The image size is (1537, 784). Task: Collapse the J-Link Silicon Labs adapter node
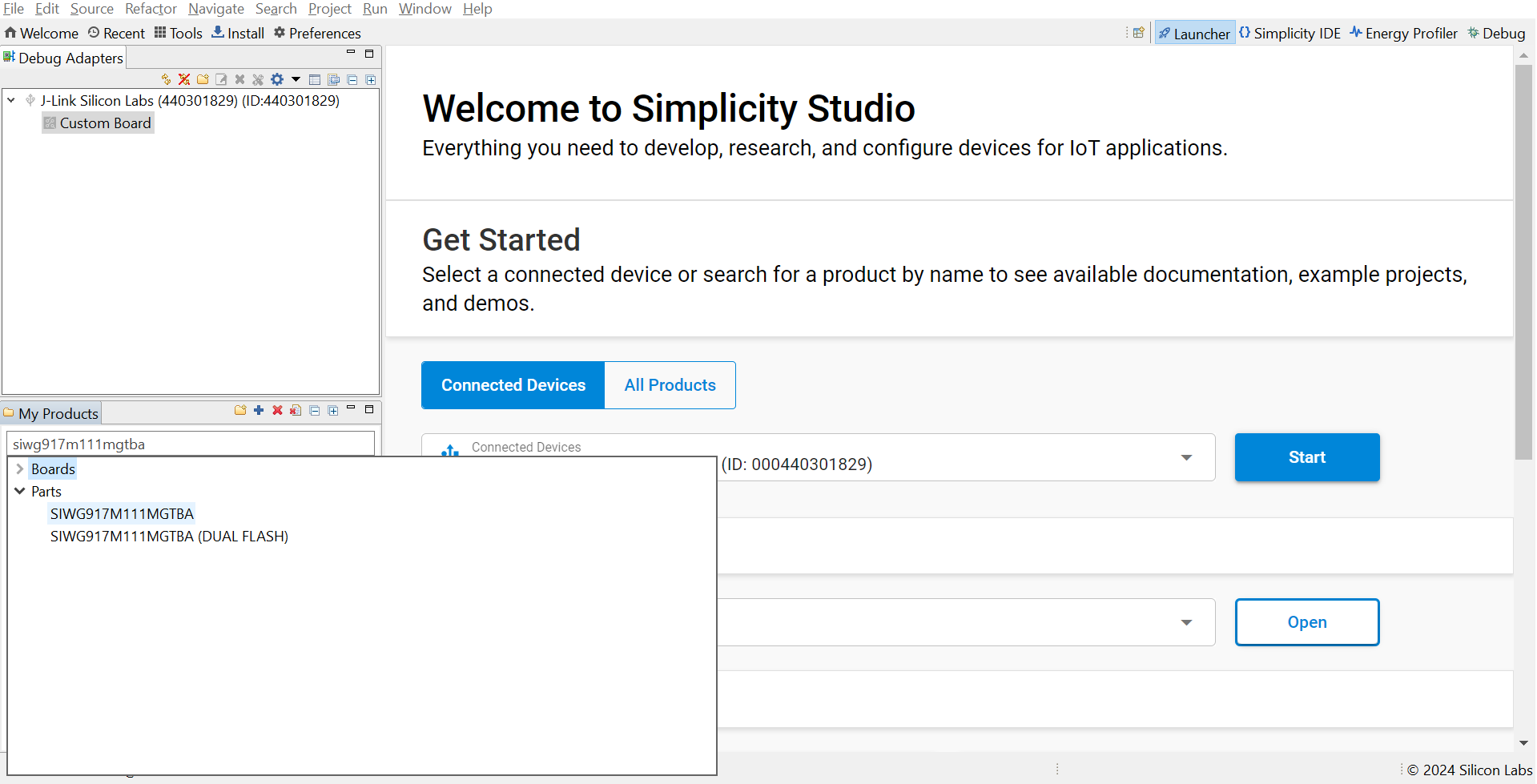pyautogui.click(x=11, y=101)
